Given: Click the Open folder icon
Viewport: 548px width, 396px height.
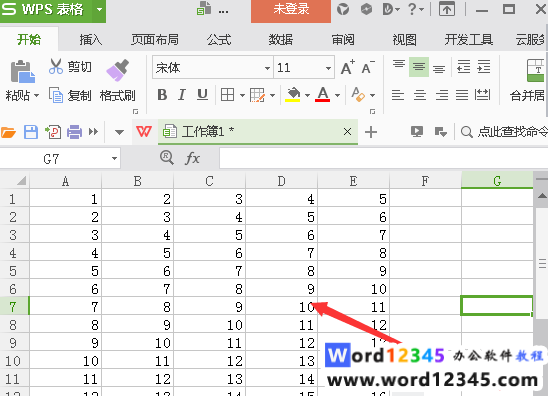Looking at the screenshot, I should [8, 132].
